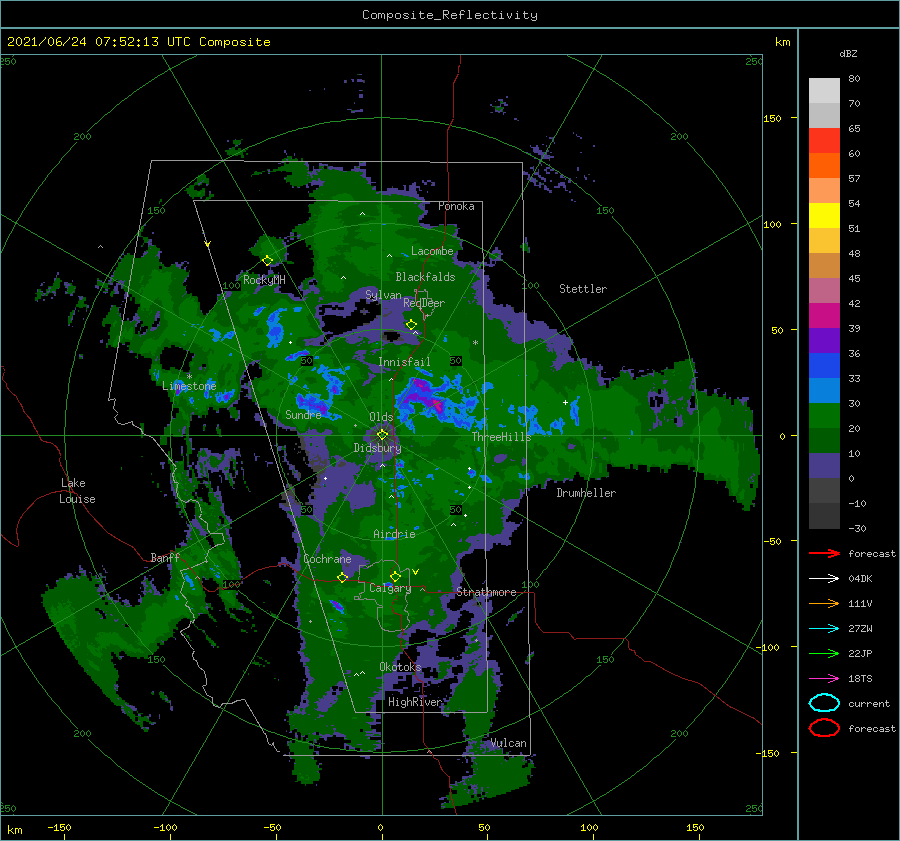
Task: Click the 80 dBZ light gray swatch
Action: 824,91
